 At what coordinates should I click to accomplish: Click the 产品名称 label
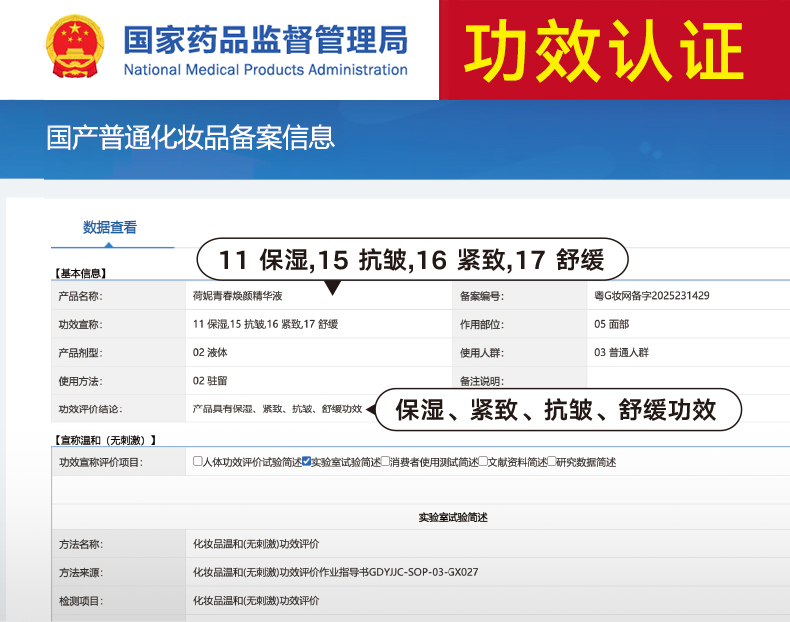pyautogui.click(x=81, y=296)
